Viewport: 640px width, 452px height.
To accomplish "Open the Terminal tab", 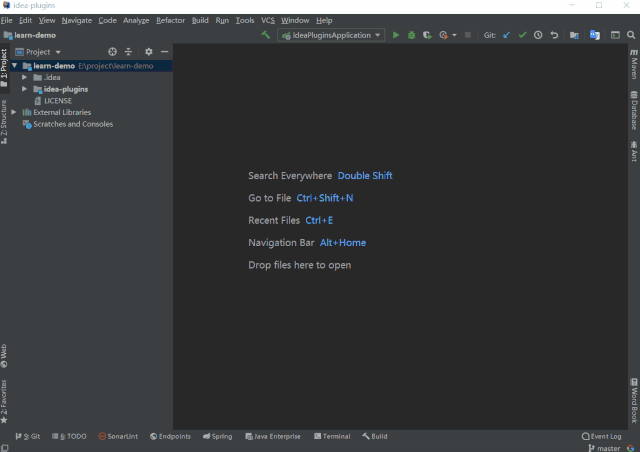I will [331, 436].
